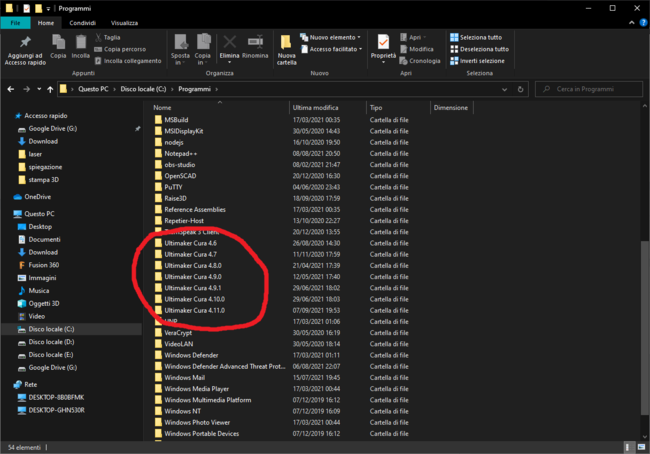Screen dimensions: 650x454
Task: Click the Elimina delete icon
Action: (x=229, y=45)
